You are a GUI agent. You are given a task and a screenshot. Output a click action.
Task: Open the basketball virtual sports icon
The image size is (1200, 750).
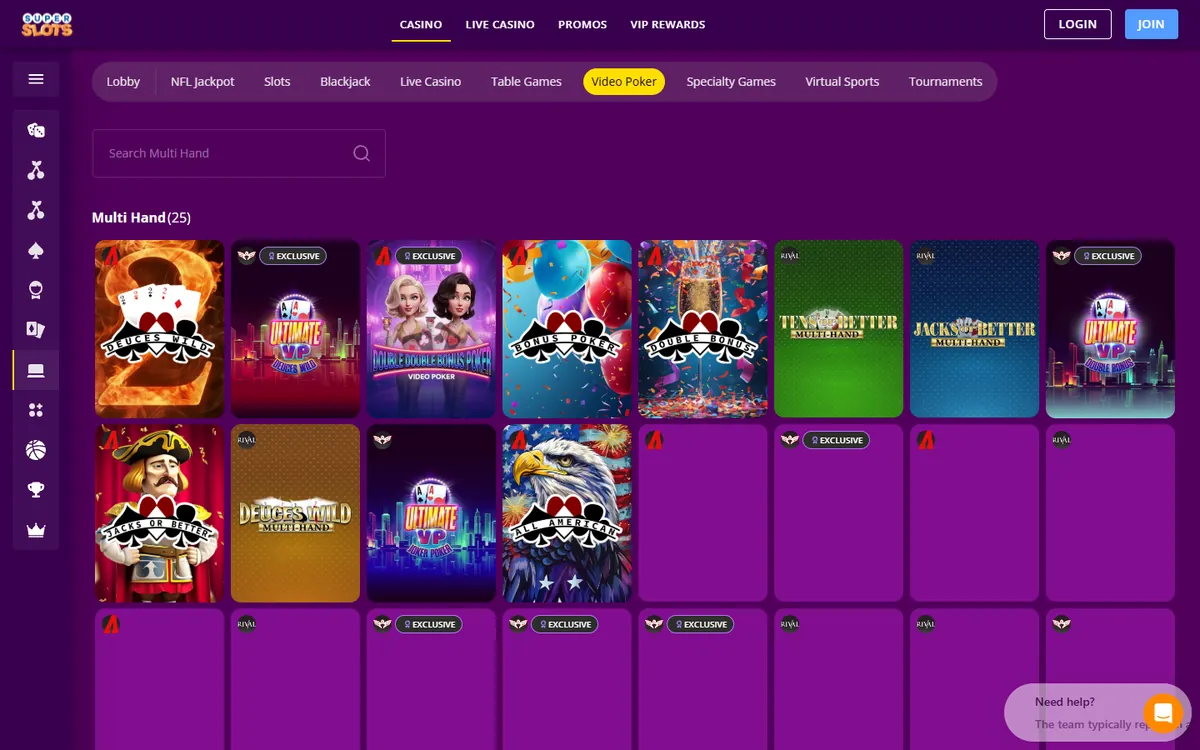pyautogui.click(x=36, y=450)
